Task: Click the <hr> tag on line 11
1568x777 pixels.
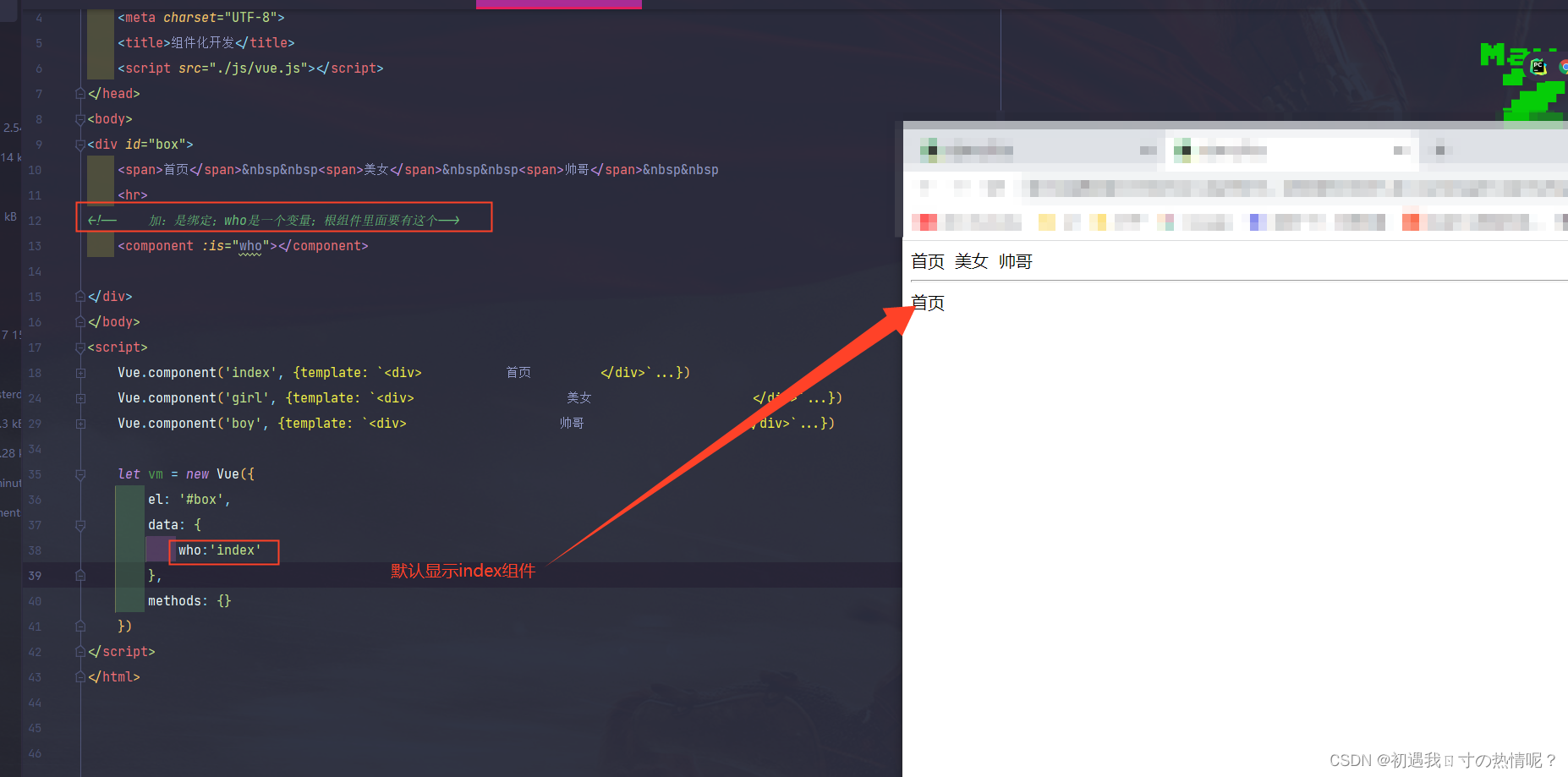Action: [133, 195]
